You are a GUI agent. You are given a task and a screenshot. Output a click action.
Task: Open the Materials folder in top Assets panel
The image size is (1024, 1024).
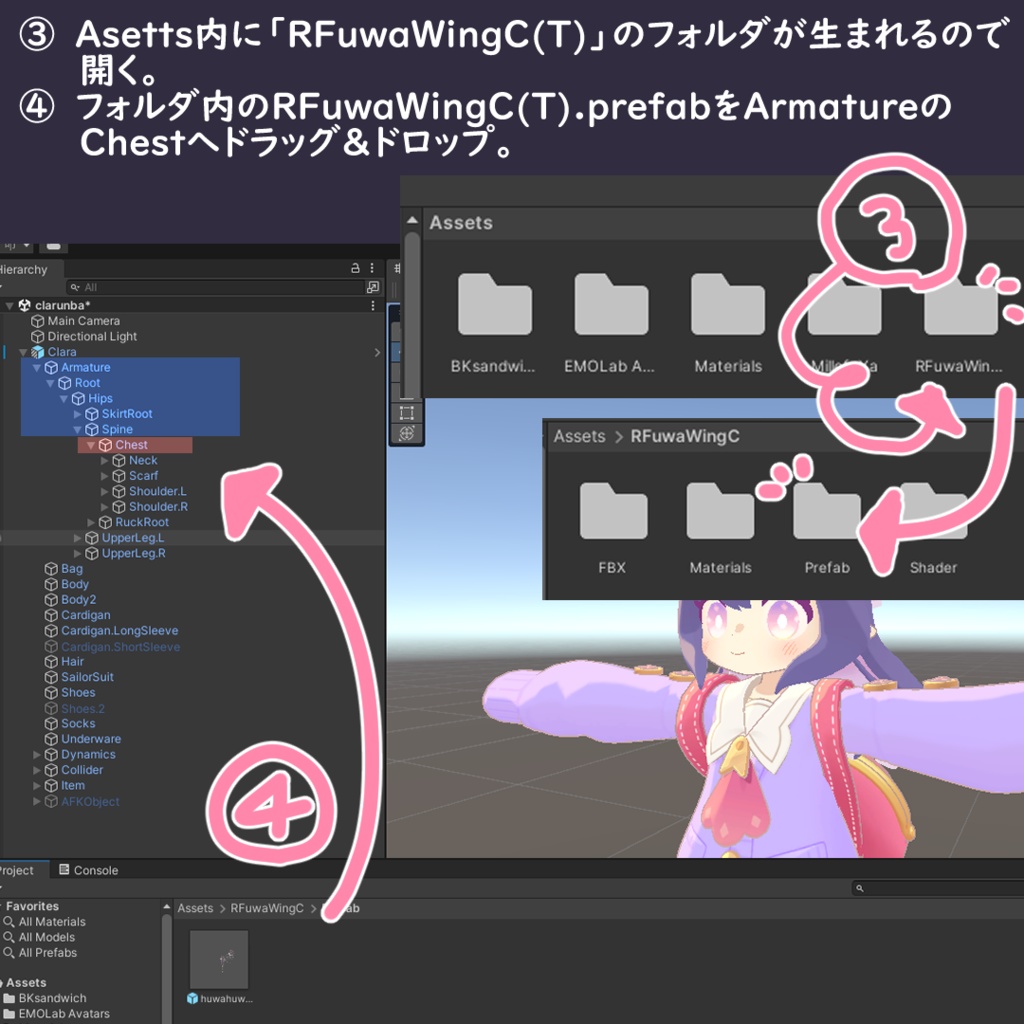pyautogui.click(x=728, y=305)
